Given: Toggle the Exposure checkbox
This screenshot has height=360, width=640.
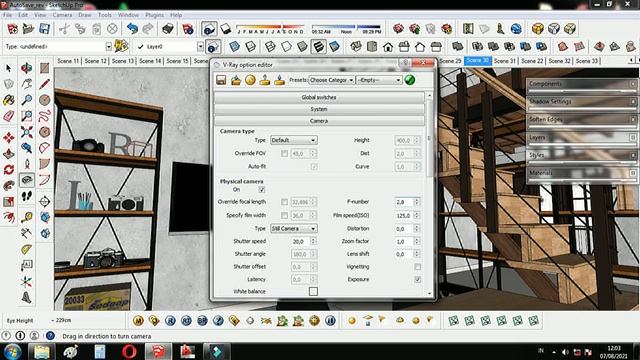Looking at the screenshot, I should (x=418, y=280).
